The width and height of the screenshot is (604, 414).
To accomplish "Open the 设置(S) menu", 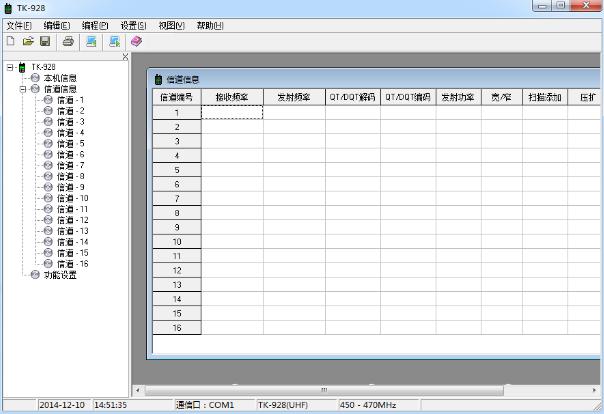I will pos(133,25).
